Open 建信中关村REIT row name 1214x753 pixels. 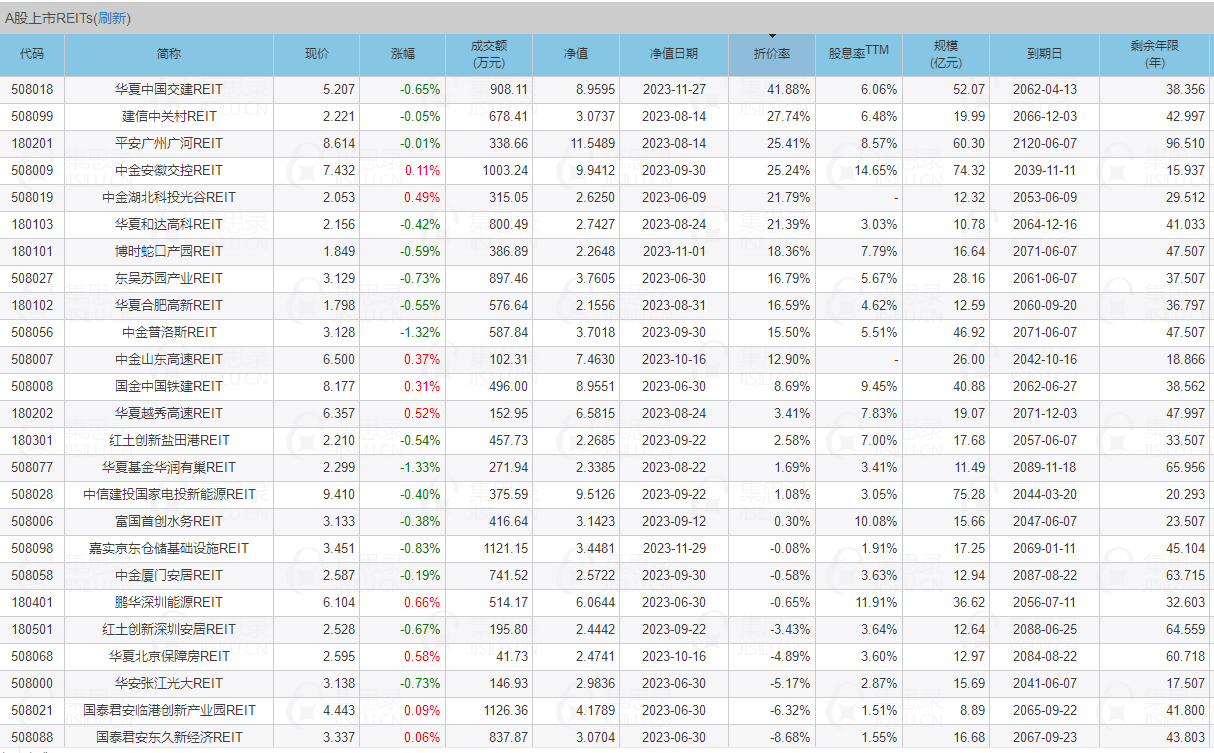[169, 116]
